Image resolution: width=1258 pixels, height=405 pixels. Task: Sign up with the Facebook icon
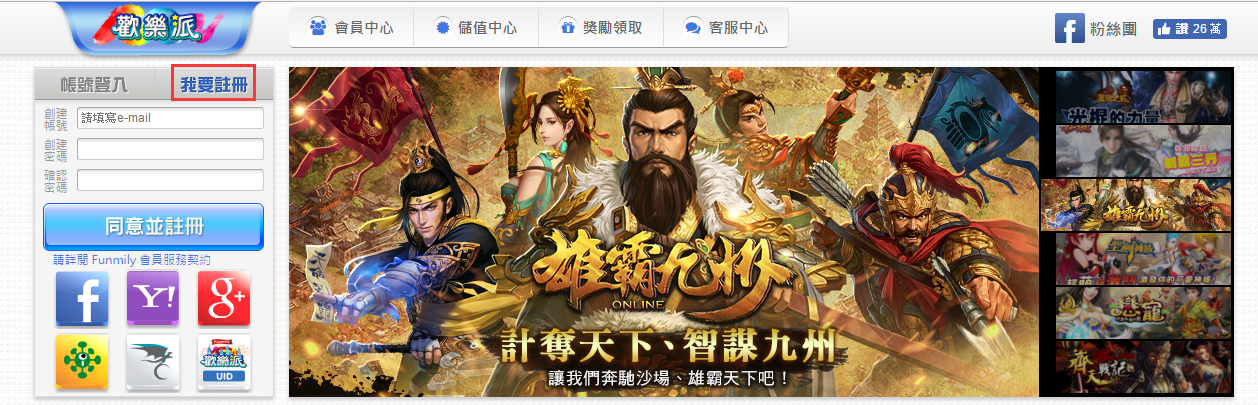tap(82, 298)
